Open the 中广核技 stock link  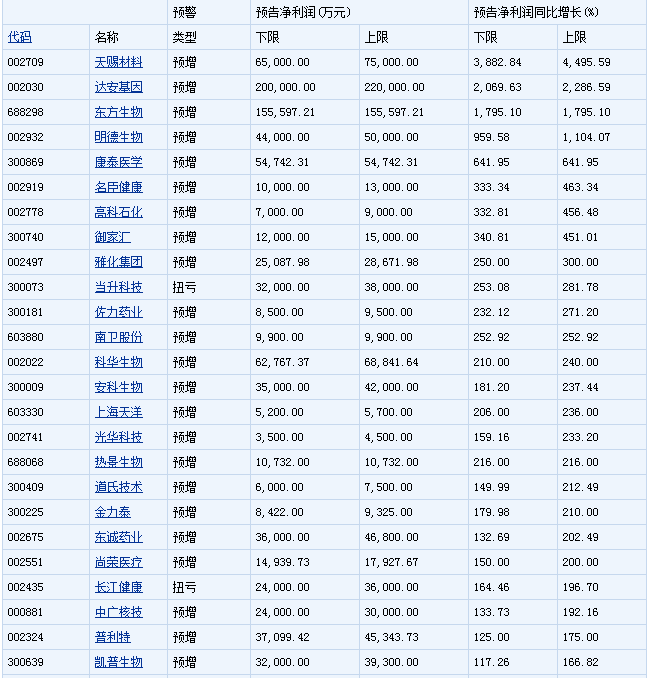pos(118,612)
